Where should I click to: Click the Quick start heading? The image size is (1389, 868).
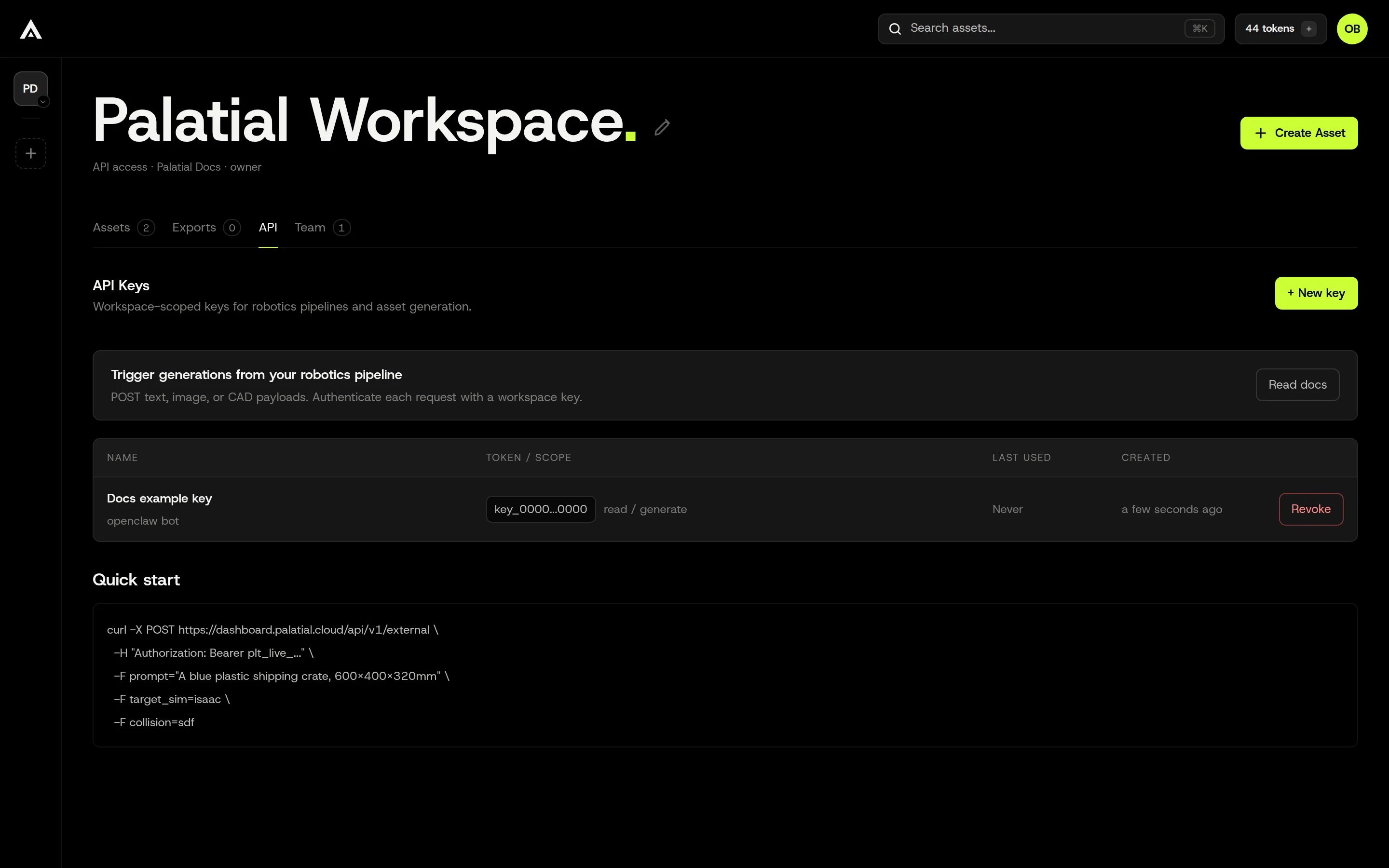(136, 580)
